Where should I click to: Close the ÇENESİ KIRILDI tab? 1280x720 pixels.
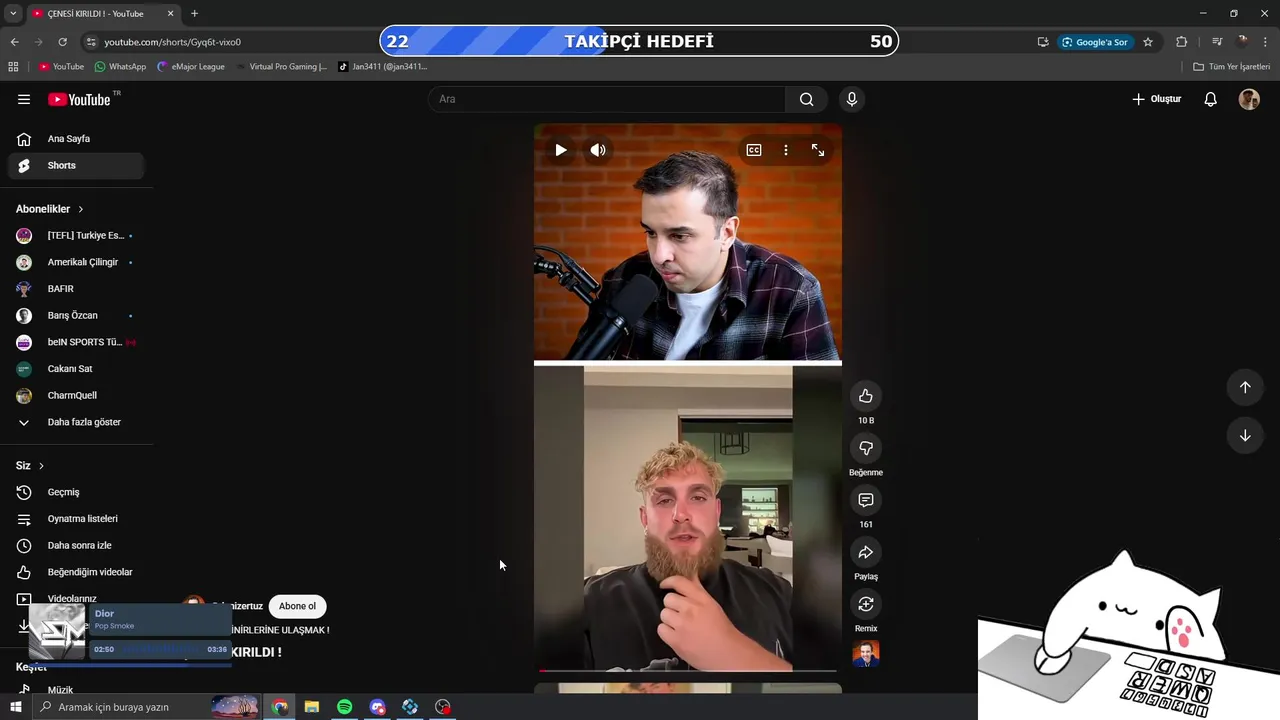[x=170, y=14]
